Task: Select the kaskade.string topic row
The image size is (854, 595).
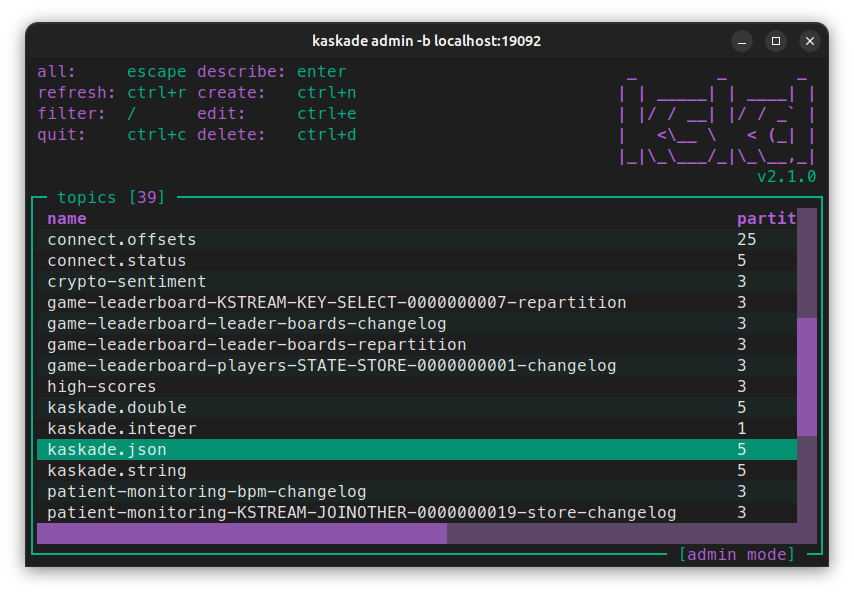Action: click(x=417, y=470)
